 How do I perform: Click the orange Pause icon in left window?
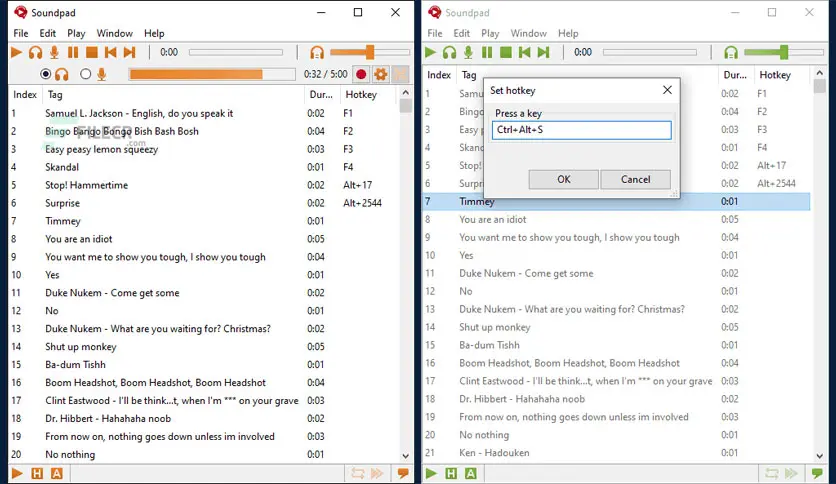72,52
